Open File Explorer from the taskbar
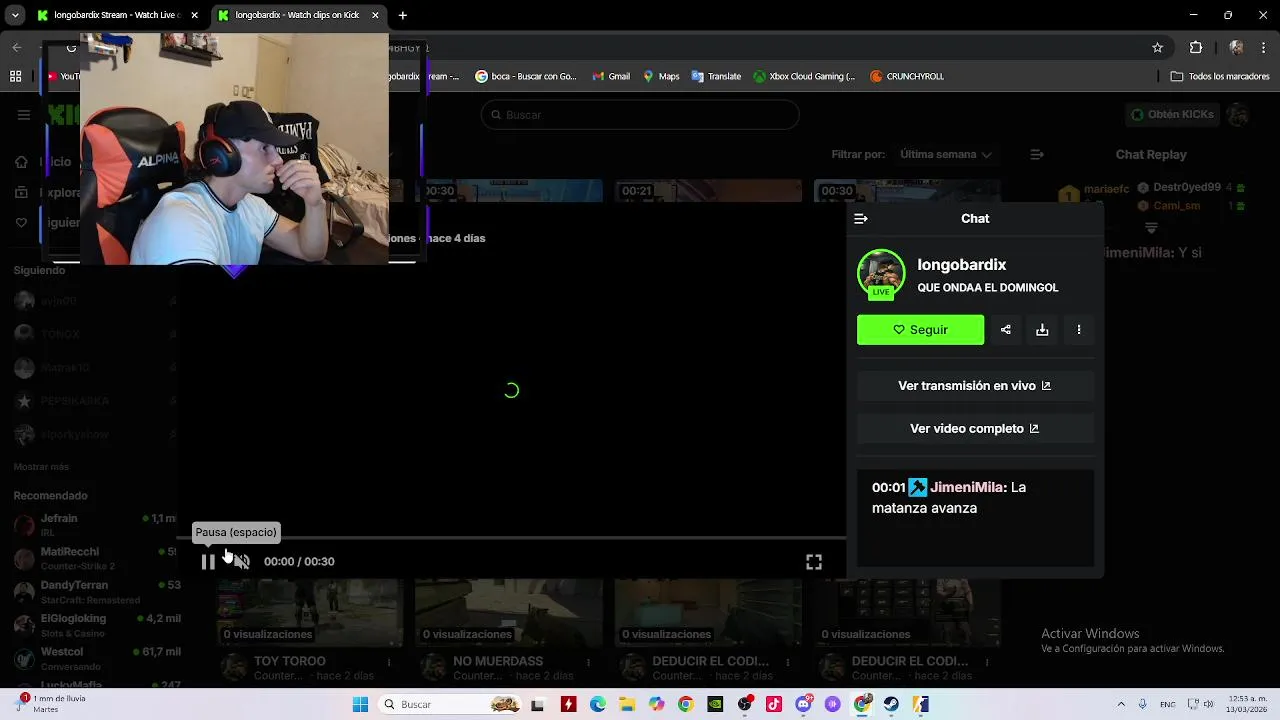Screen dimensions: 1280x720 (627, 705)
